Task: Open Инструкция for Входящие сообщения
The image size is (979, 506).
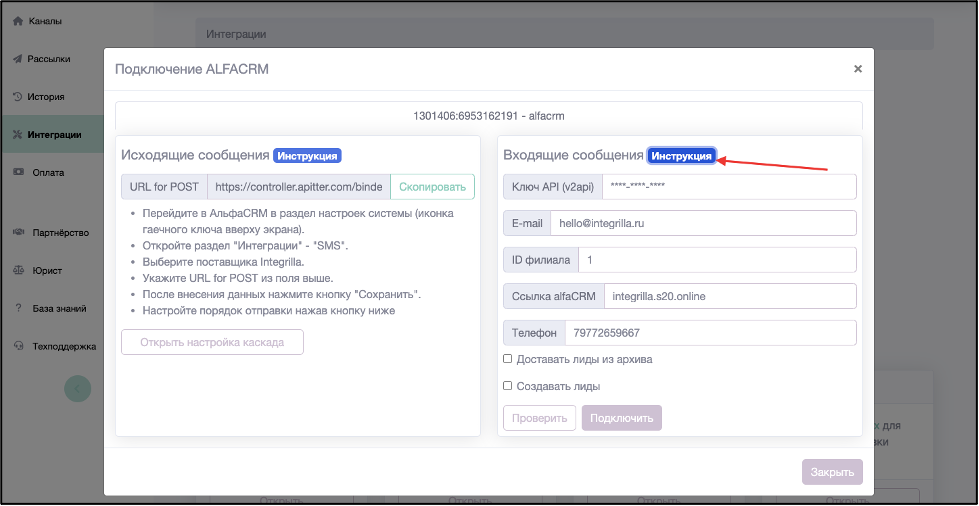Action: pyautogui.click(x=682, y=156)
